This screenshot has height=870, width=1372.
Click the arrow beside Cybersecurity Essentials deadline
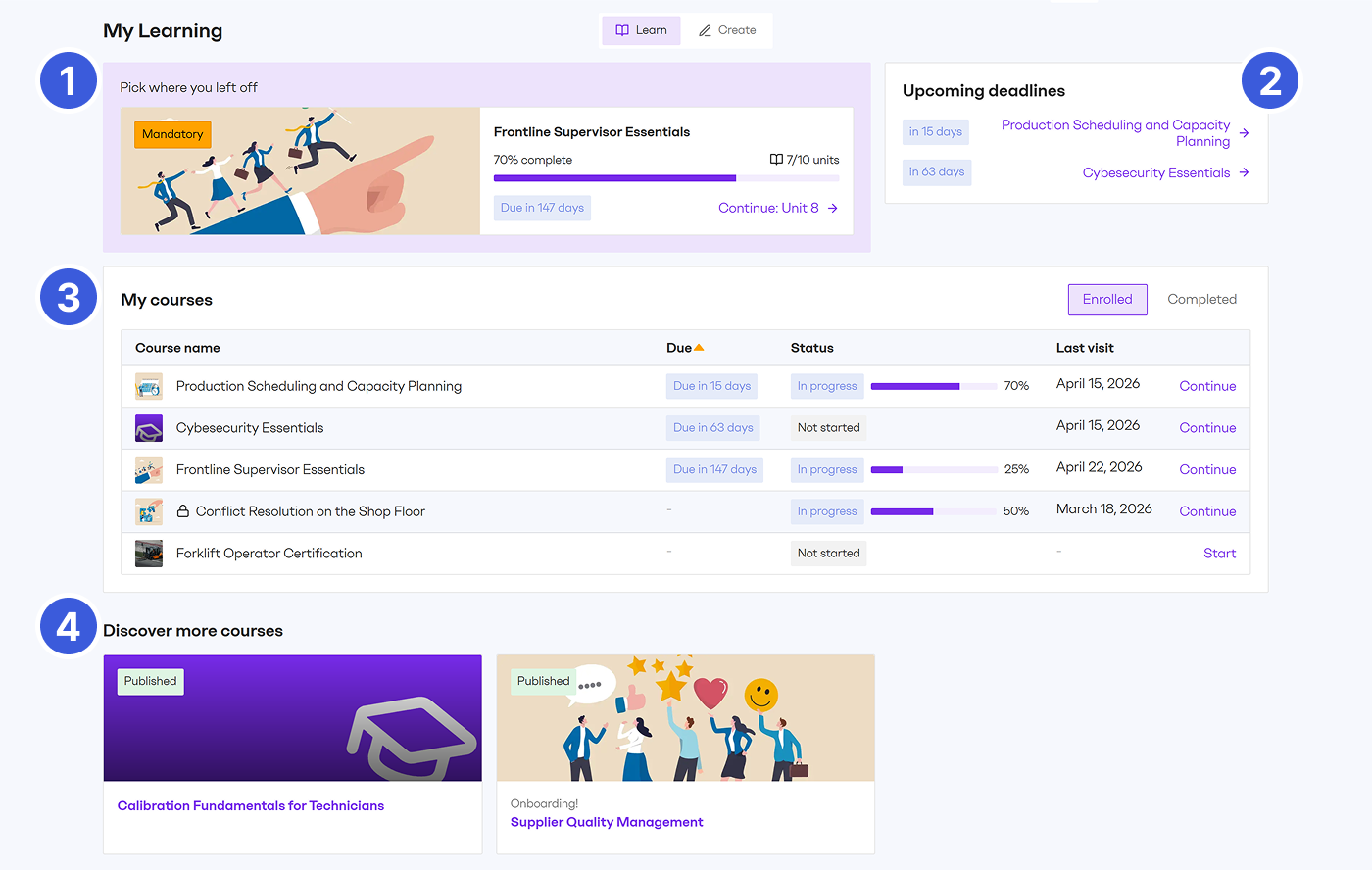coord(1244,172)
